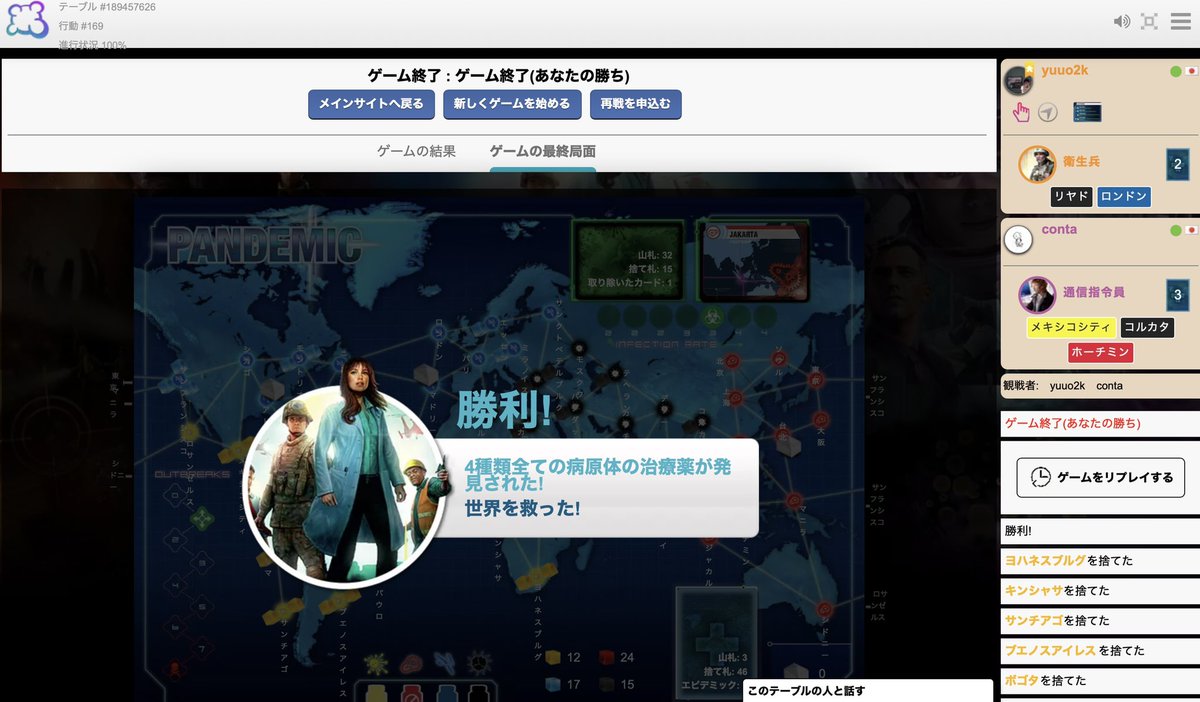Viewport: 1200px width, 702px height.
Task: Click ヨハネスブルグ link in game log
Action: tap(1045, 561)
